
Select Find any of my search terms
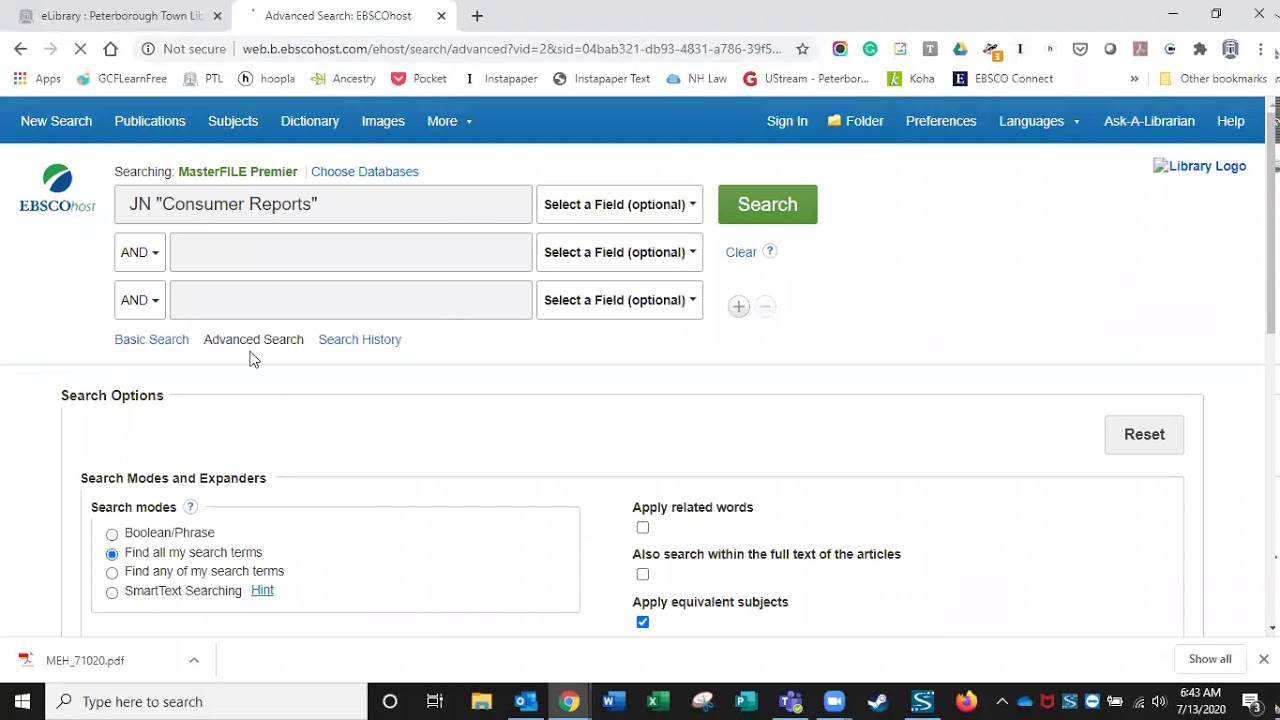click(112, 572)
